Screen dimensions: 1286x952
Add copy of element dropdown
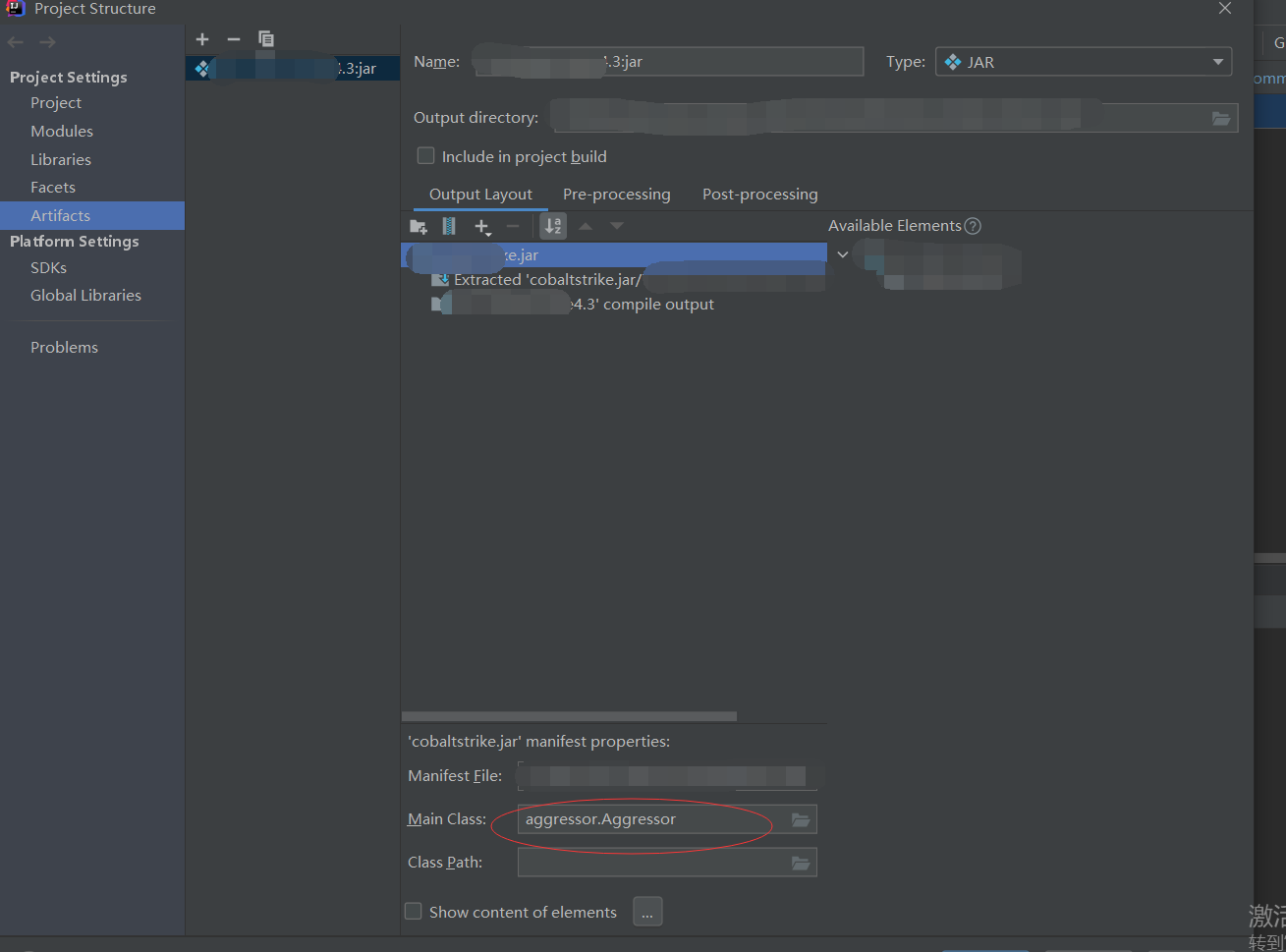pos(482,227)
